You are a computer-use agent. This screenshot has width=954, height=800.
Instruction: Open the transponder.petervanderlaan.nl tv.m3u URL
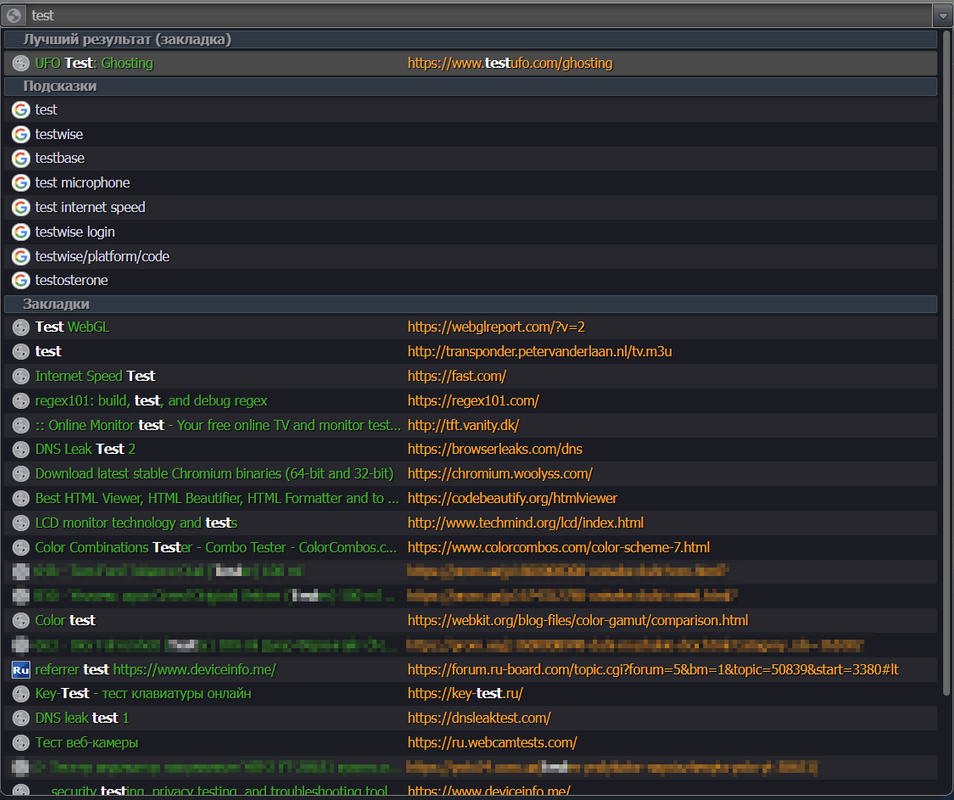coord(540,352)
